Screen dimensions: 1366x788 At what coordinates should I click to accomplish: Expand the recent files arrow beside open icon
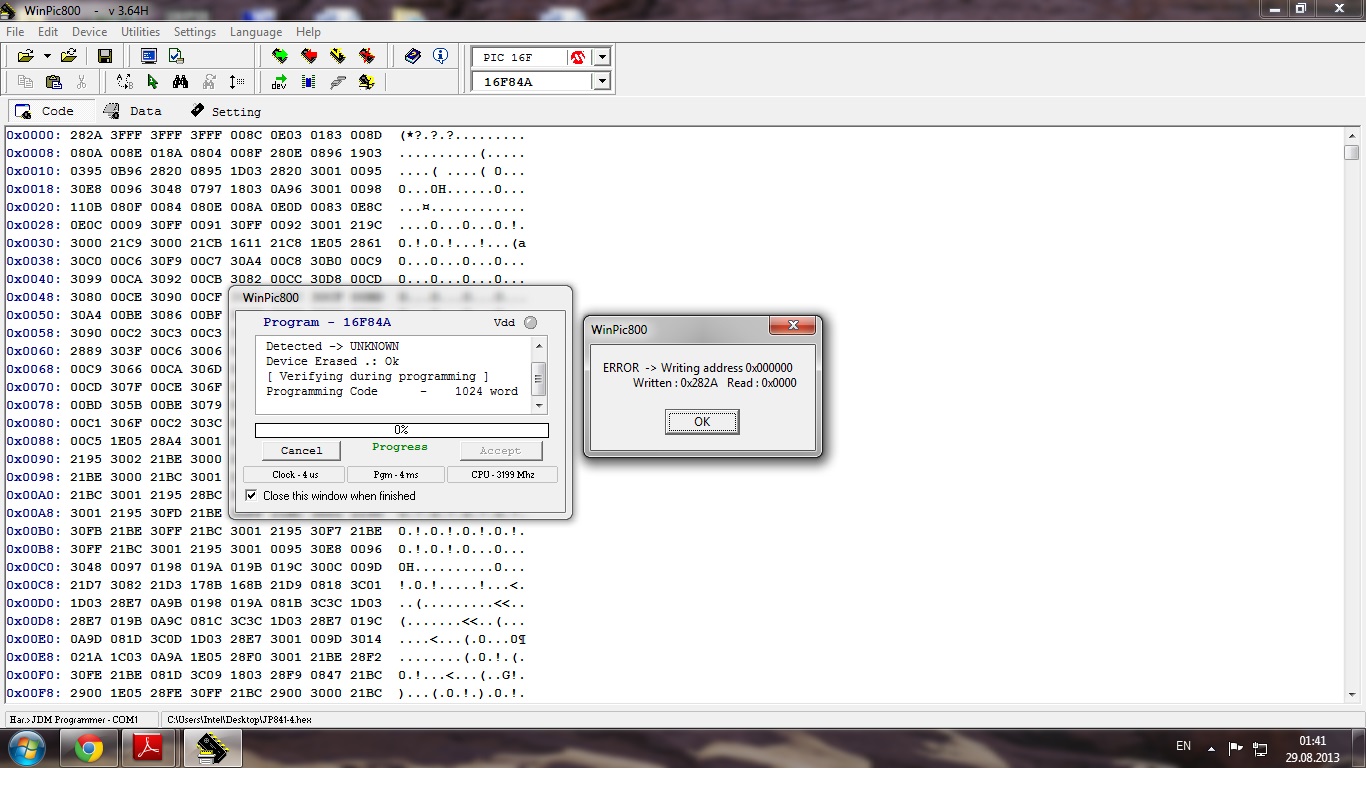point(46,57)
